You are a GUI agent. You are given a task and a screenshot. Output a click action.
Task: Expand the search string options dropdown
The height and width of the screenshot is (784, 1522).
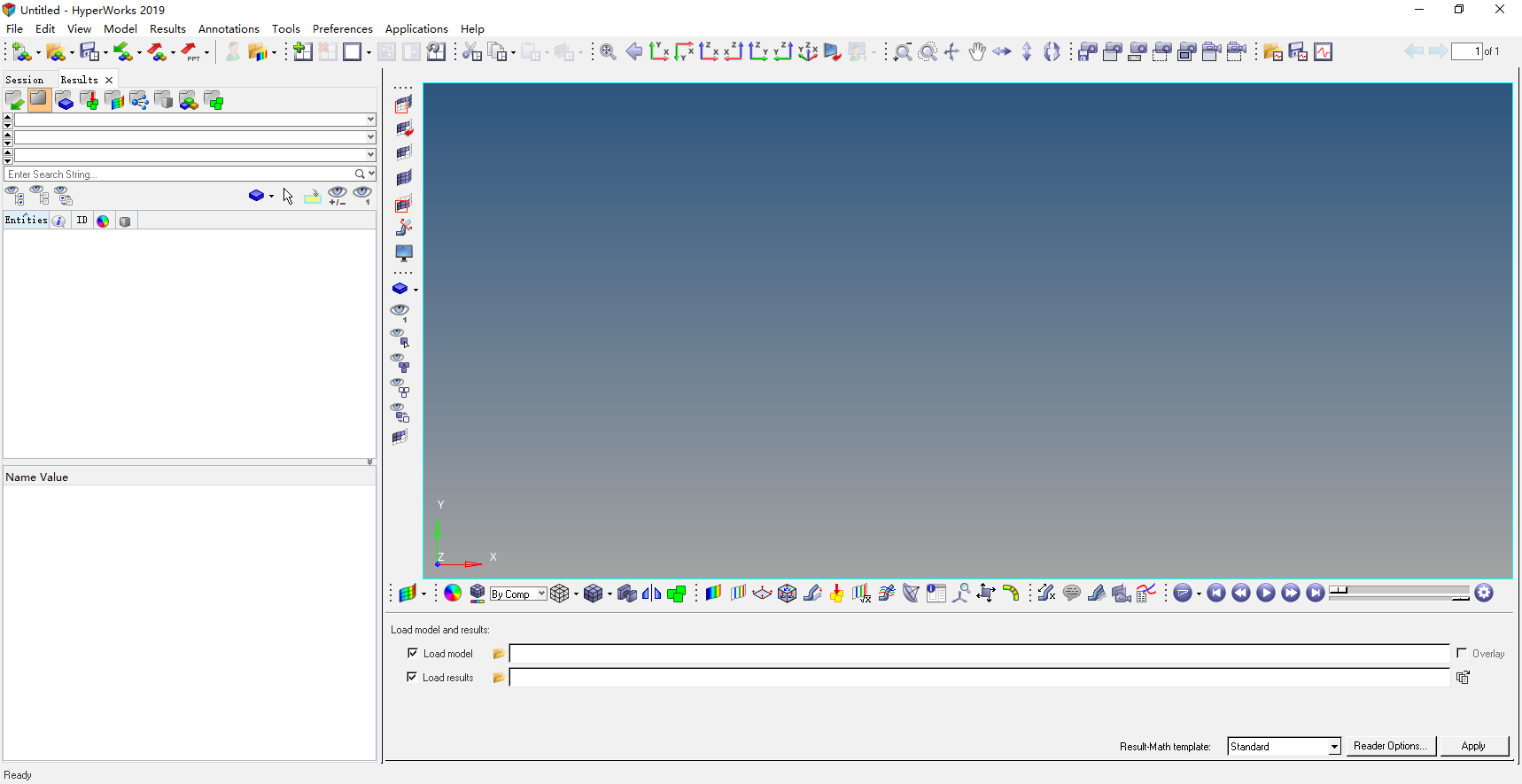371,174
